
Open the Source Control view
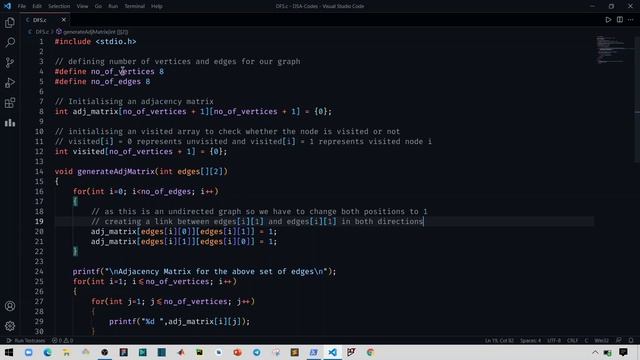(10, 62)
